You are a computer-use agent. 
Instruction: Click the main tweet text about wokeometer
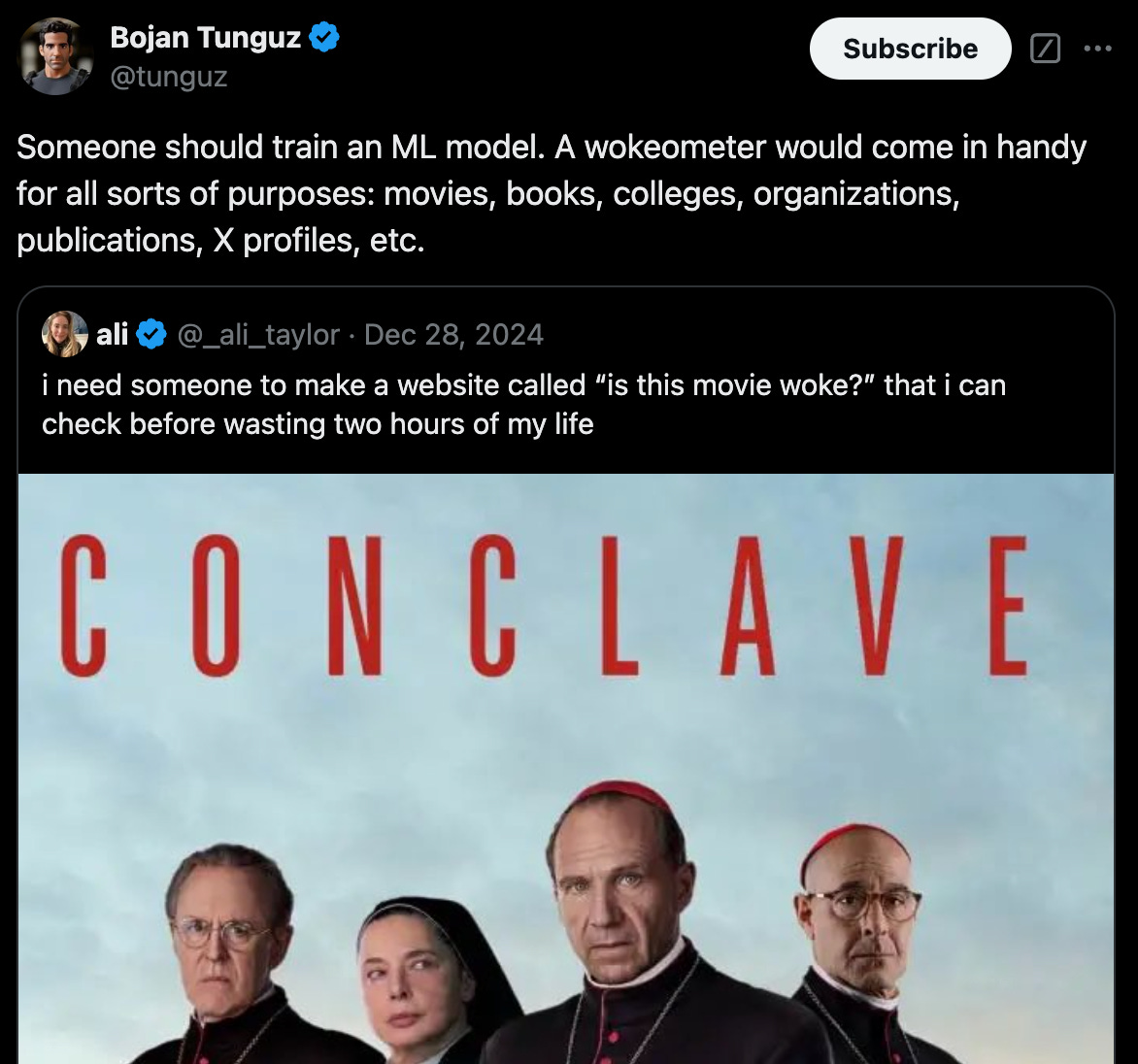(x=552, y=194)
